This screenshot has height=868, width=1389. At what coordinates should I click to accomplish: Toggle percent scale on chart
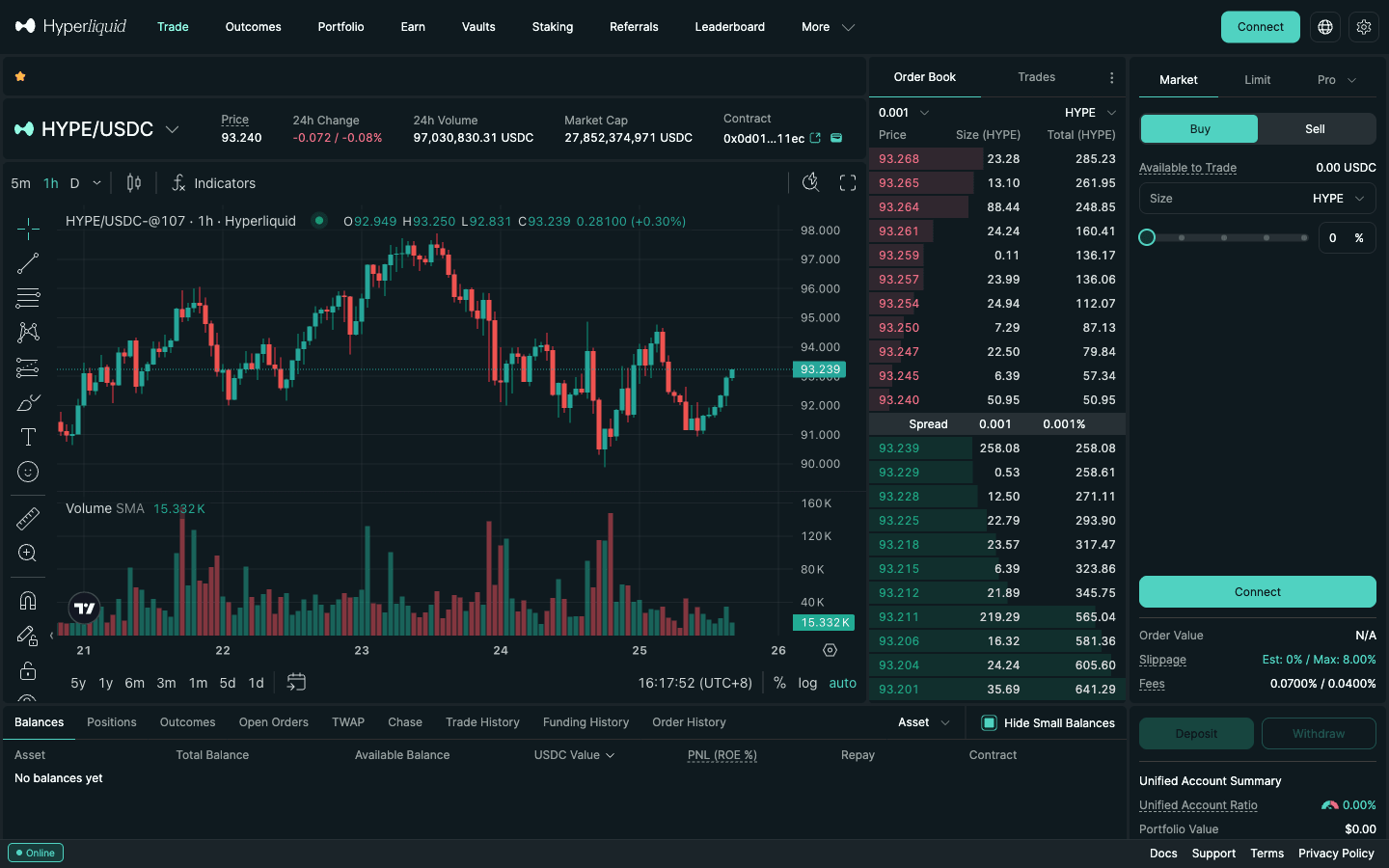coord(779,683)
